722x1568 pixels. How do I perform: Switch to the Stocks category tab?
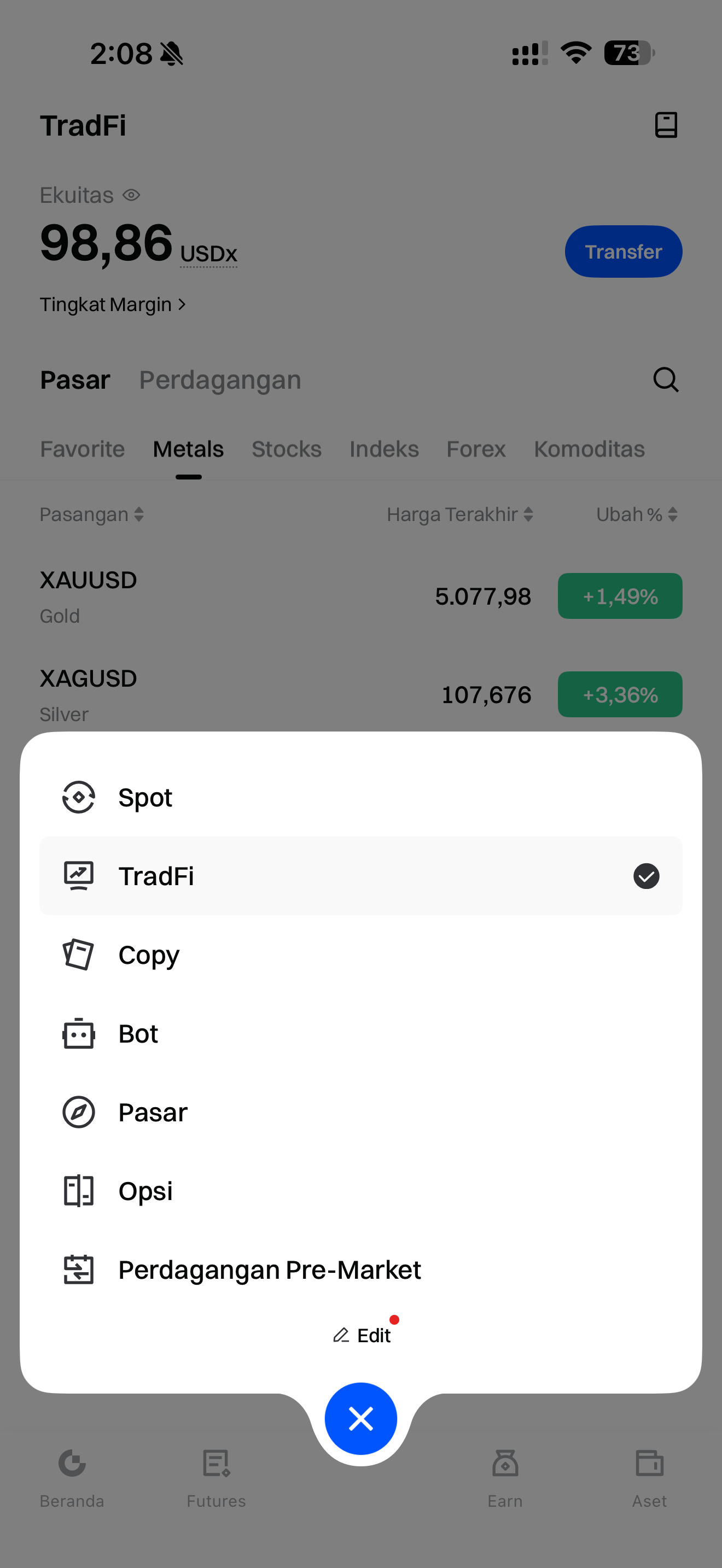286,449
